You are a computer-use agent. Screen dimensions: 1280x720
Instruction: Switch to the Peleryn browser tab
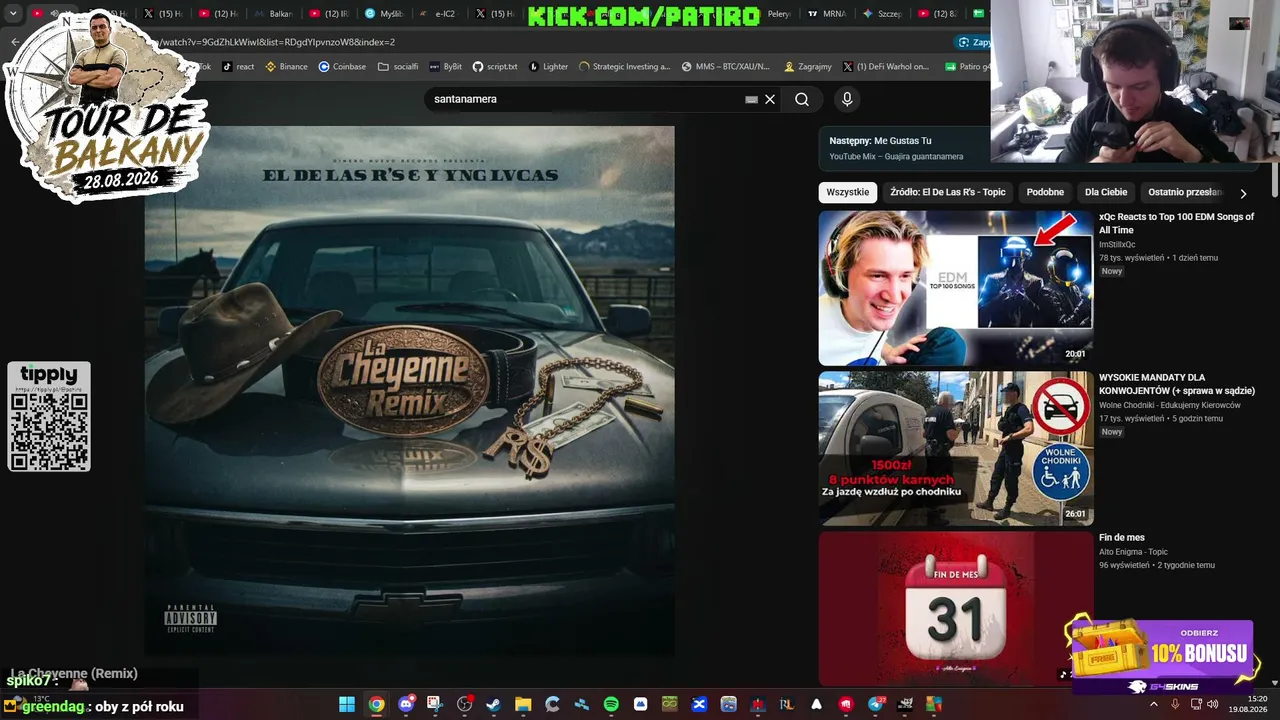coord(778,14)
